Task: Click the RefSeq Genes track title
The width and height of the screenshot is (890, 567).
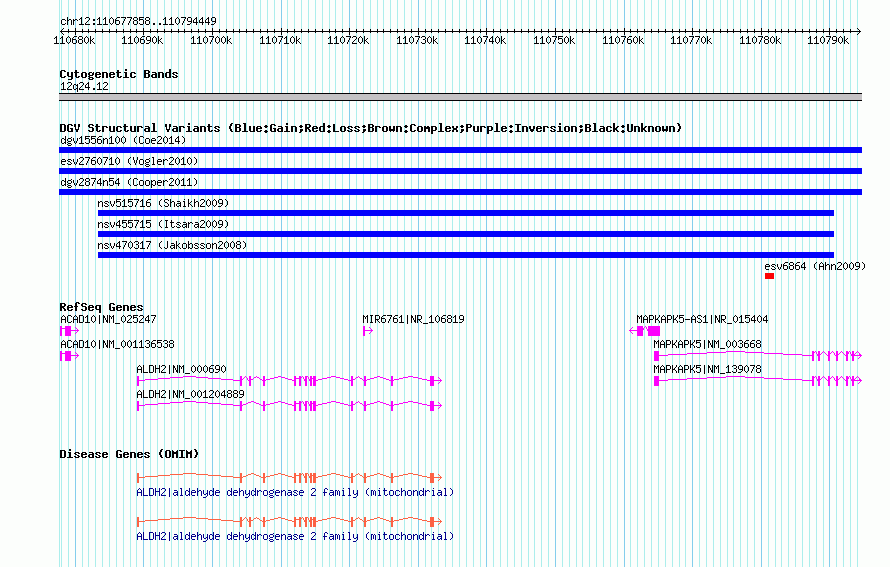Action: coord(101,307)
